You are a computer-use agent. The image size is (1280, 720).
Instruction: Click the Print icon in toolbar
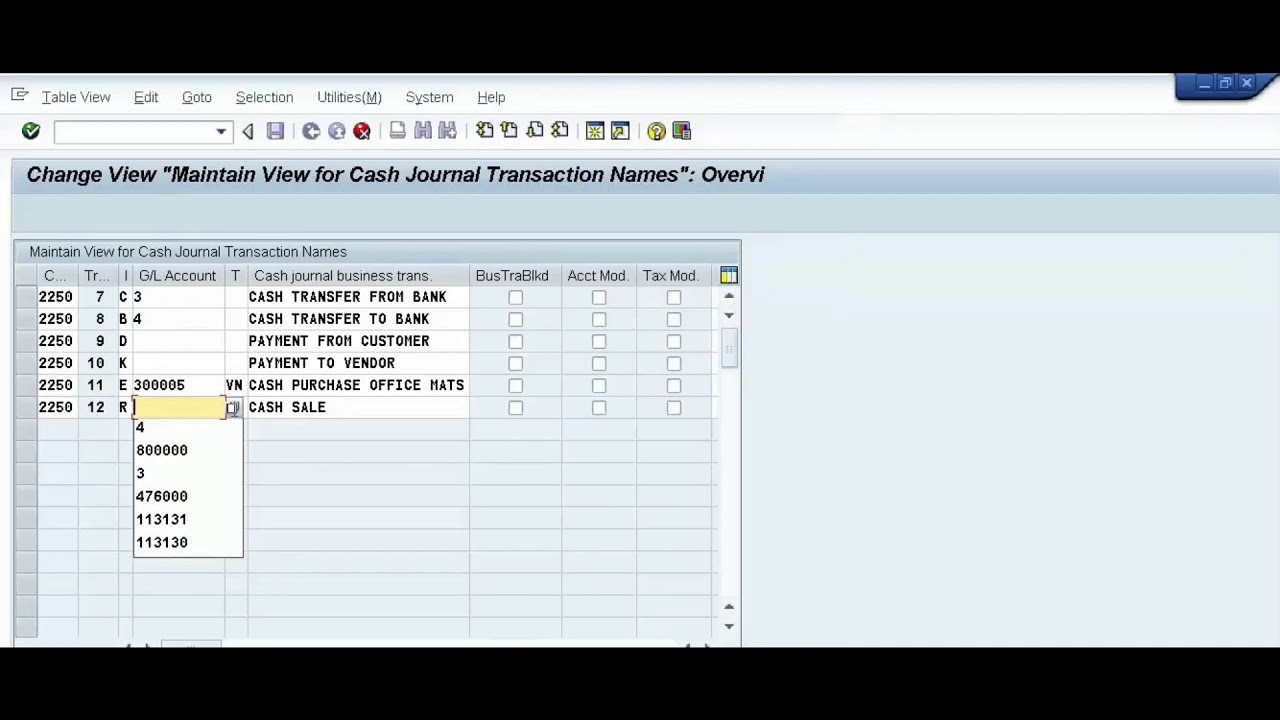(x=397, y=131)
